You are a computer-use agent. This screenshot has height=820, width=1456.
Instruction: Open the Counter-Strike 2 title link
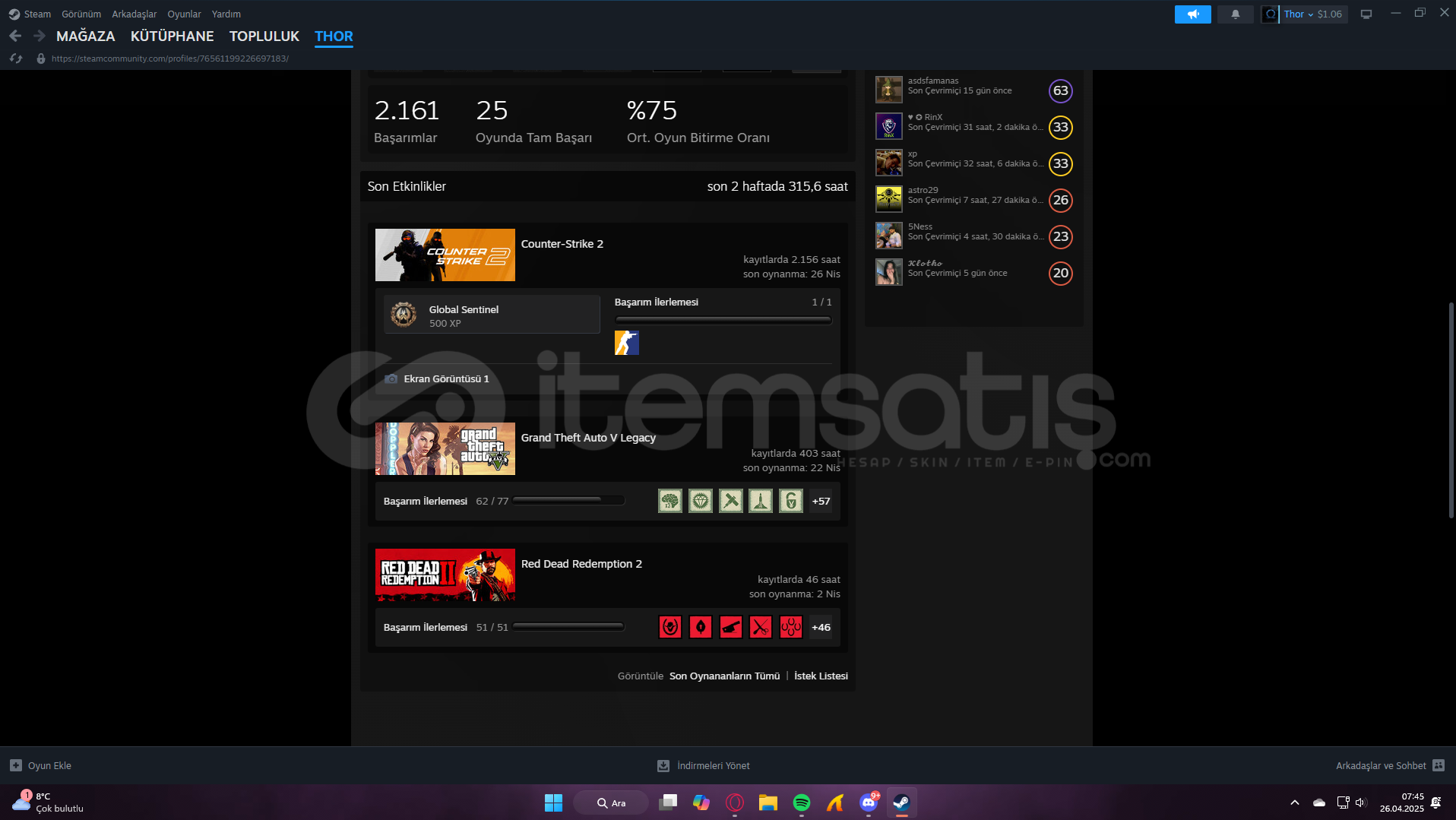tap(562, 244)
